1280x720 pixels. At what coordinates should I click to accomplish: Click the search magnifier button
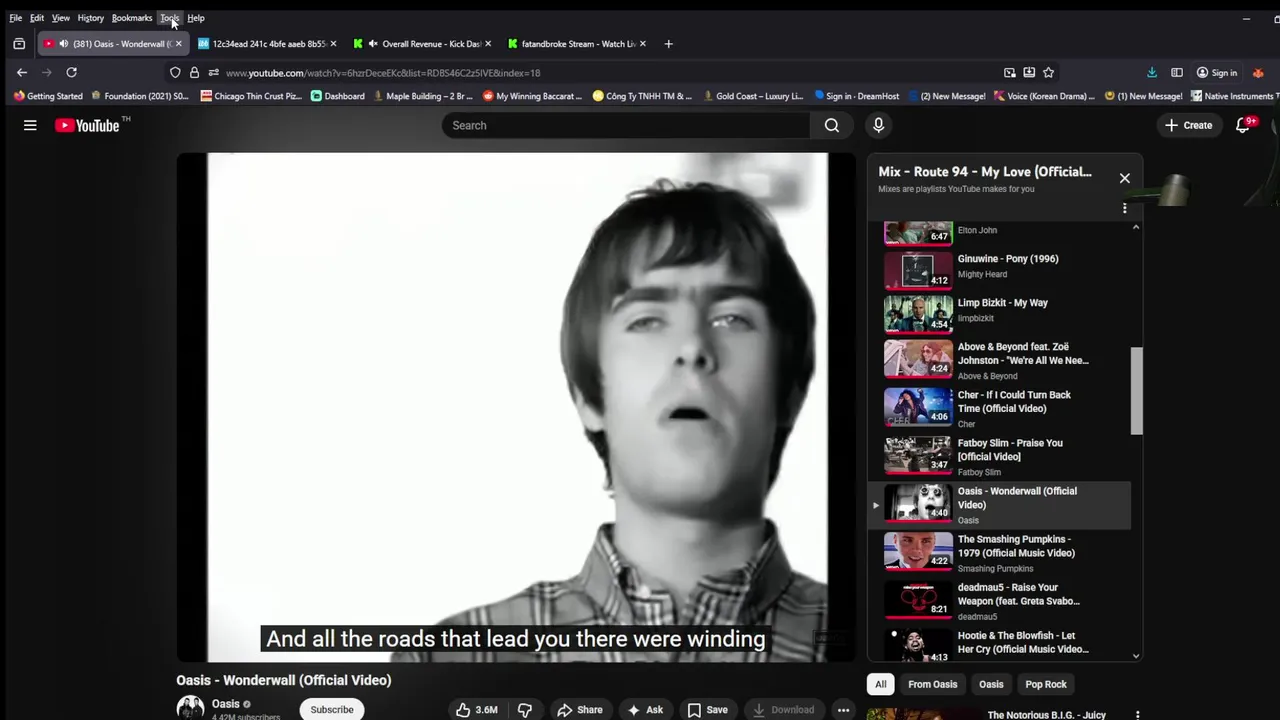pyautogui.click(x=832, y=125)
